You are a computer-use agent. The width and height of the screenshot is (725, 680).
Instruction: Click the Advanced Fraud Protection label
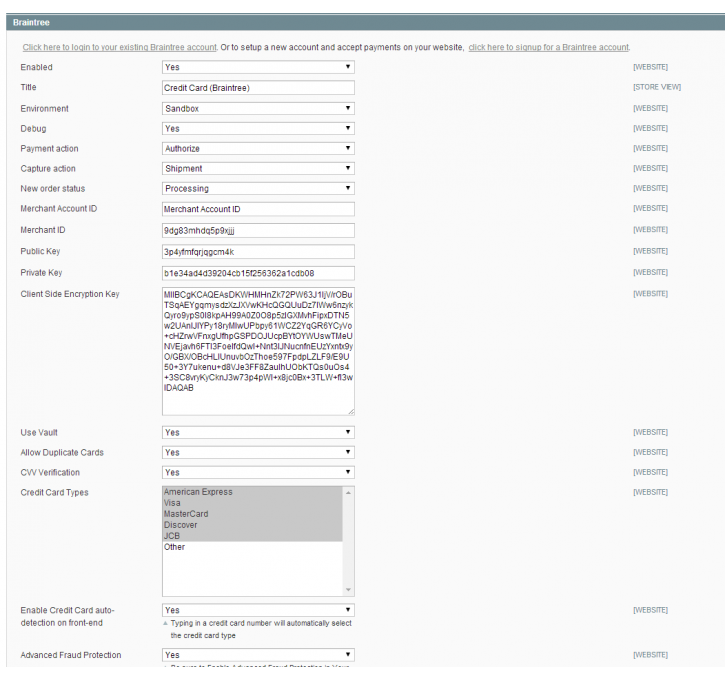pyautogui.click(x=71, y=655)
